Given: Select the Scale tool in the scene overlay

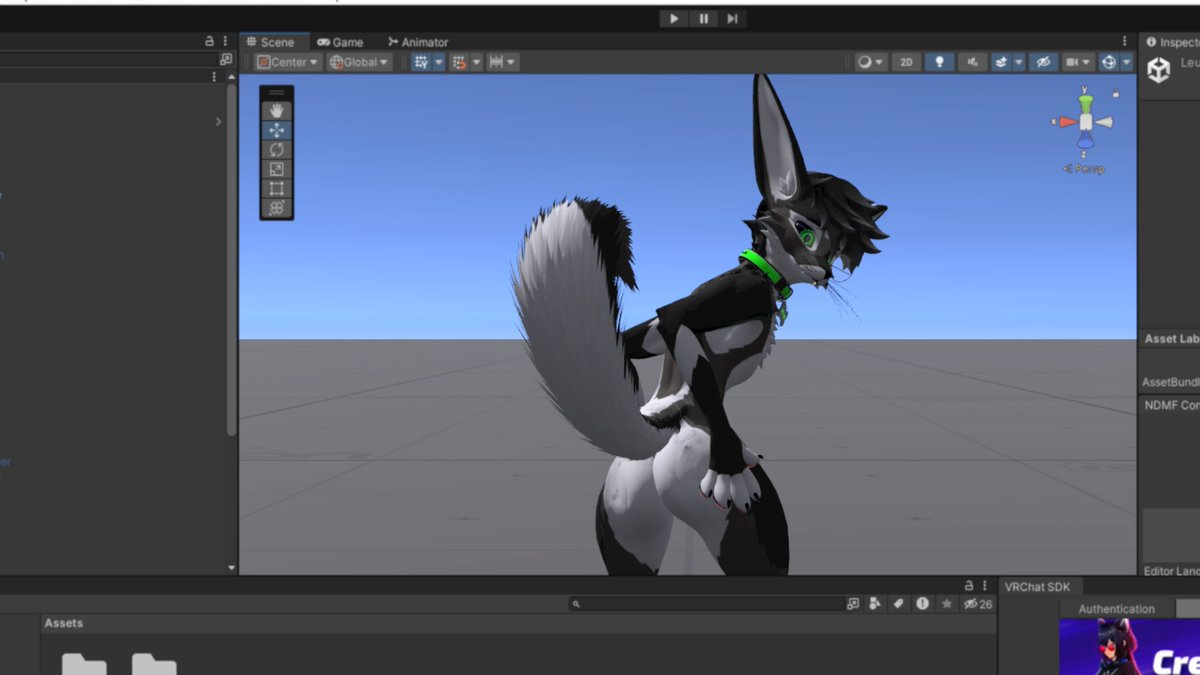Looking at the screenshot, I should pos(277,169).
